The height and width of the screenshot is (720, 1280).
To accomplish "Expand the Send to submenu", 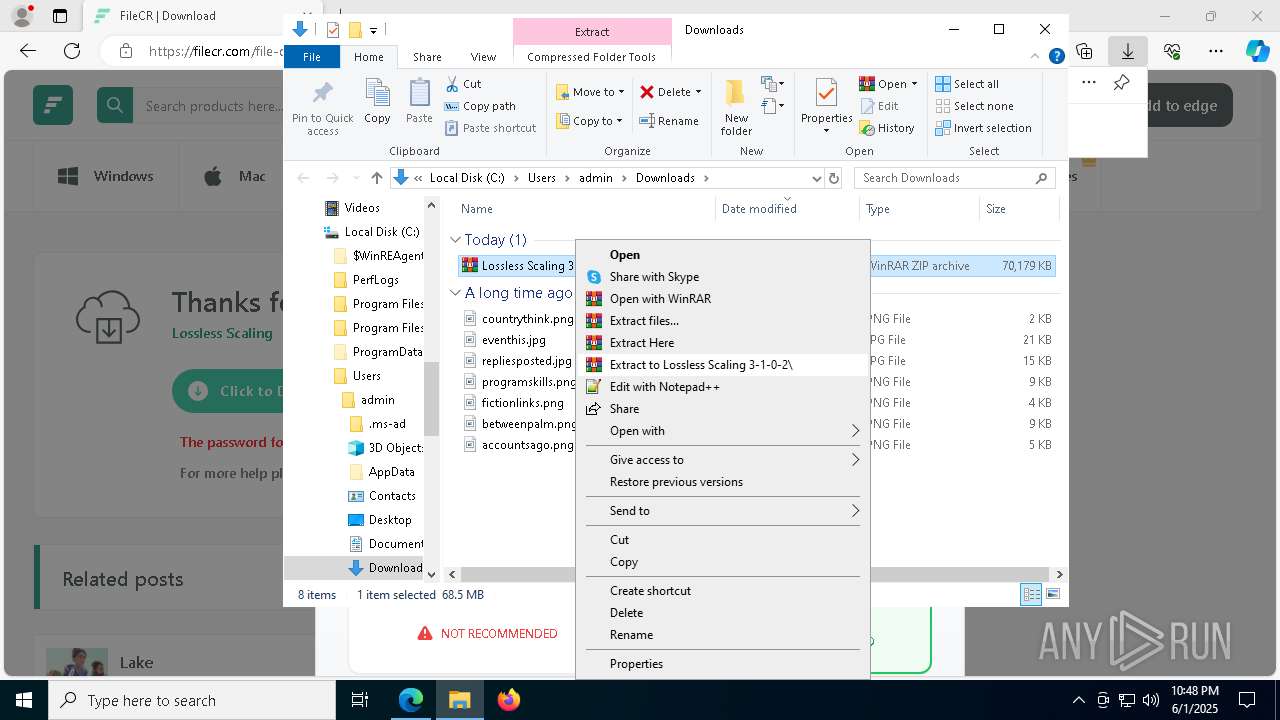I will point(855,511).
